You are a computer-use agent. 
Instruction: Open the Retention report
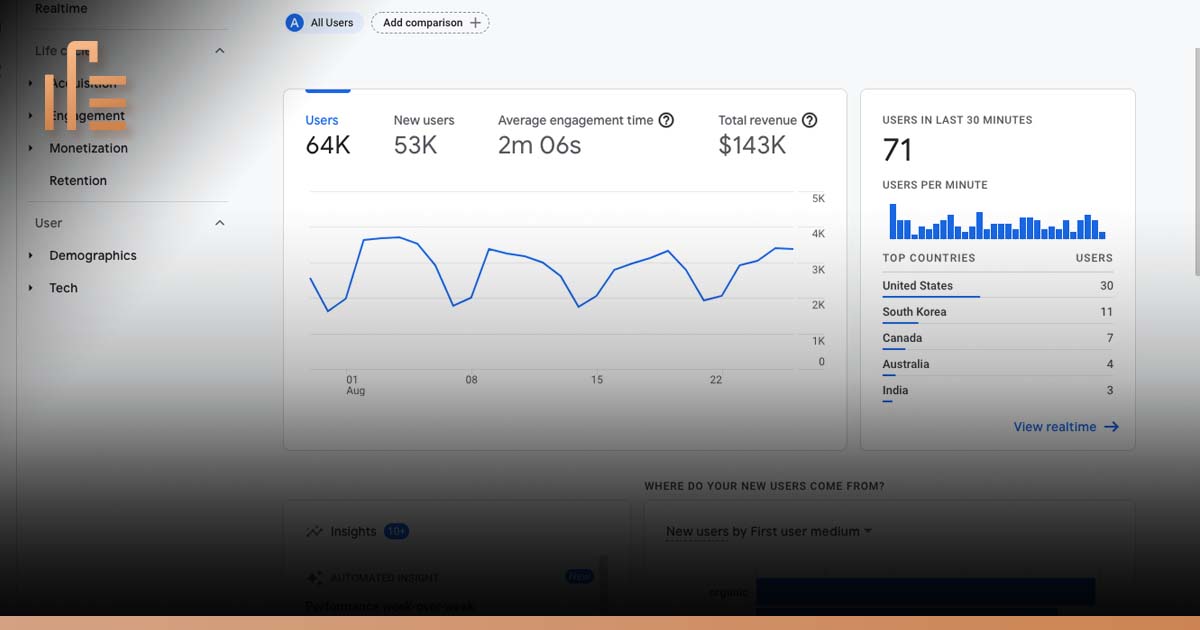tap(78, 181)
